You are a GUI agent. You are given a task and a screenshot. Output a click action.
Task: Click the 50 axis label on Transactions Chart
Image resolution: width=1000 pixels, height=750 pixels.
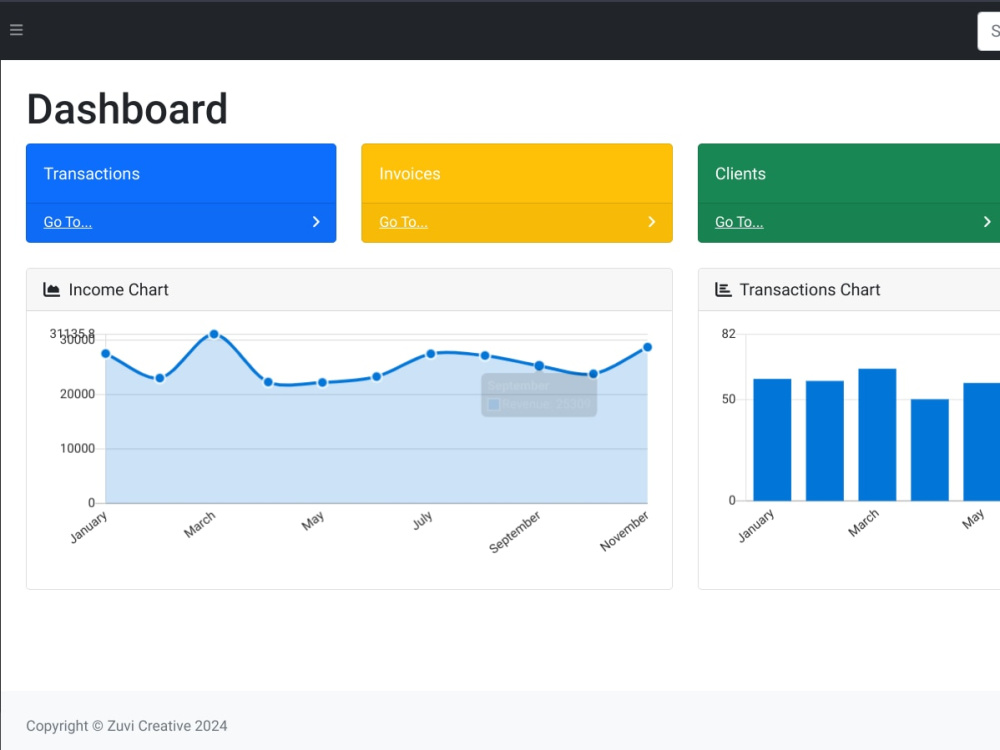(x=728, y=399)
